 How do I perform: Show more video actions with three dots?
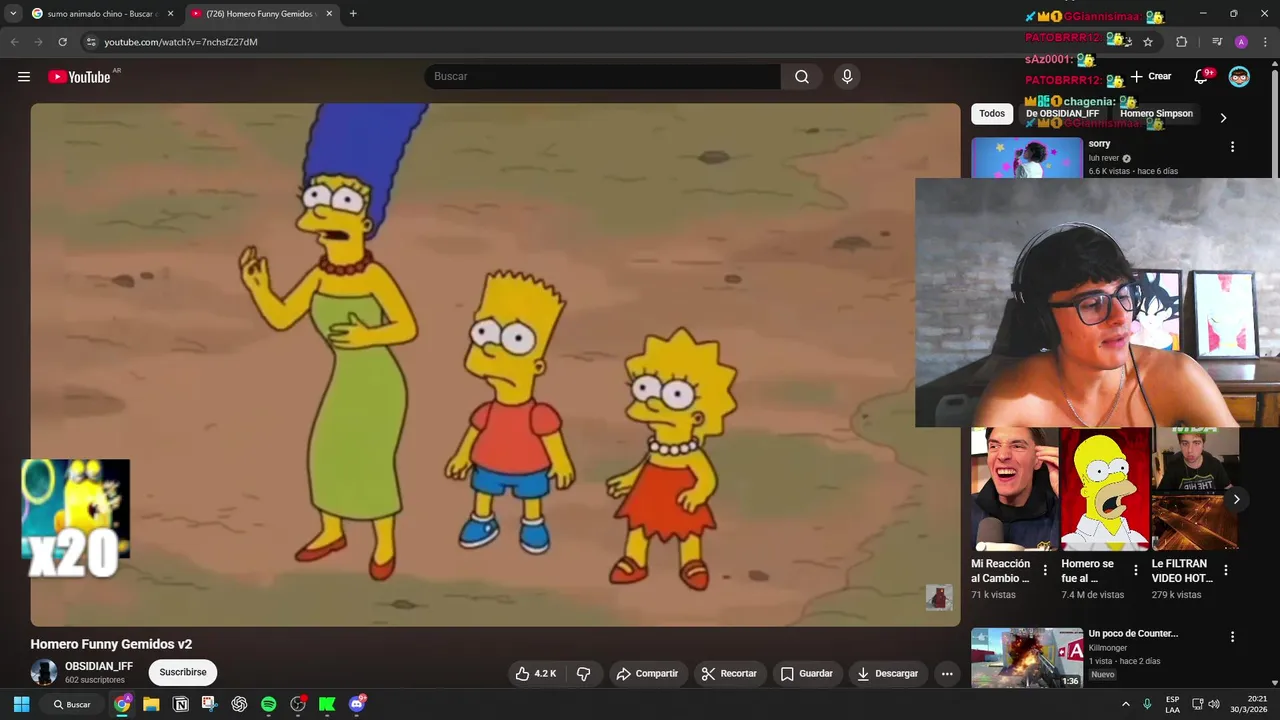click(x=947, y=674)
